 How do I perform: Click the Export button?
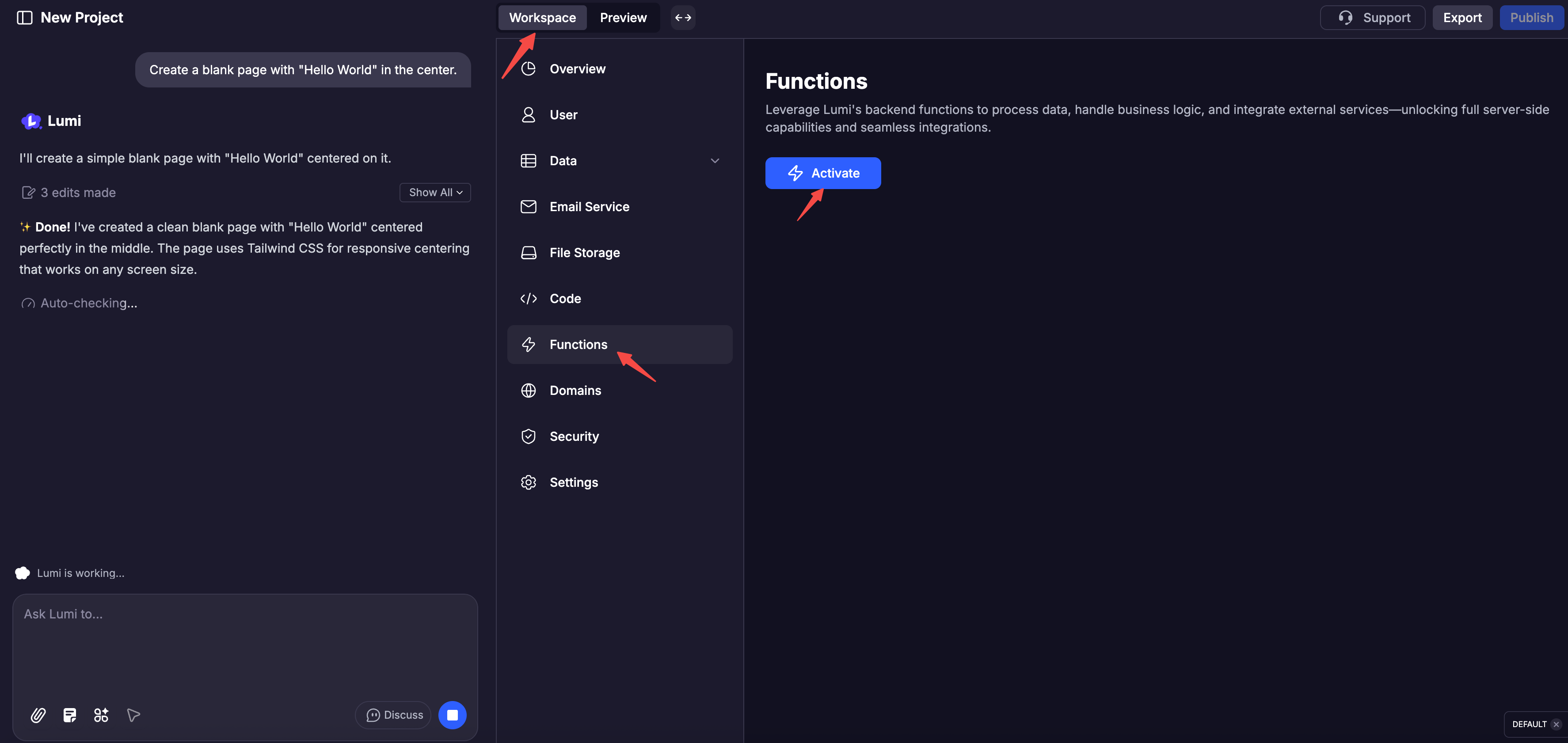[x=1462, y=18]
